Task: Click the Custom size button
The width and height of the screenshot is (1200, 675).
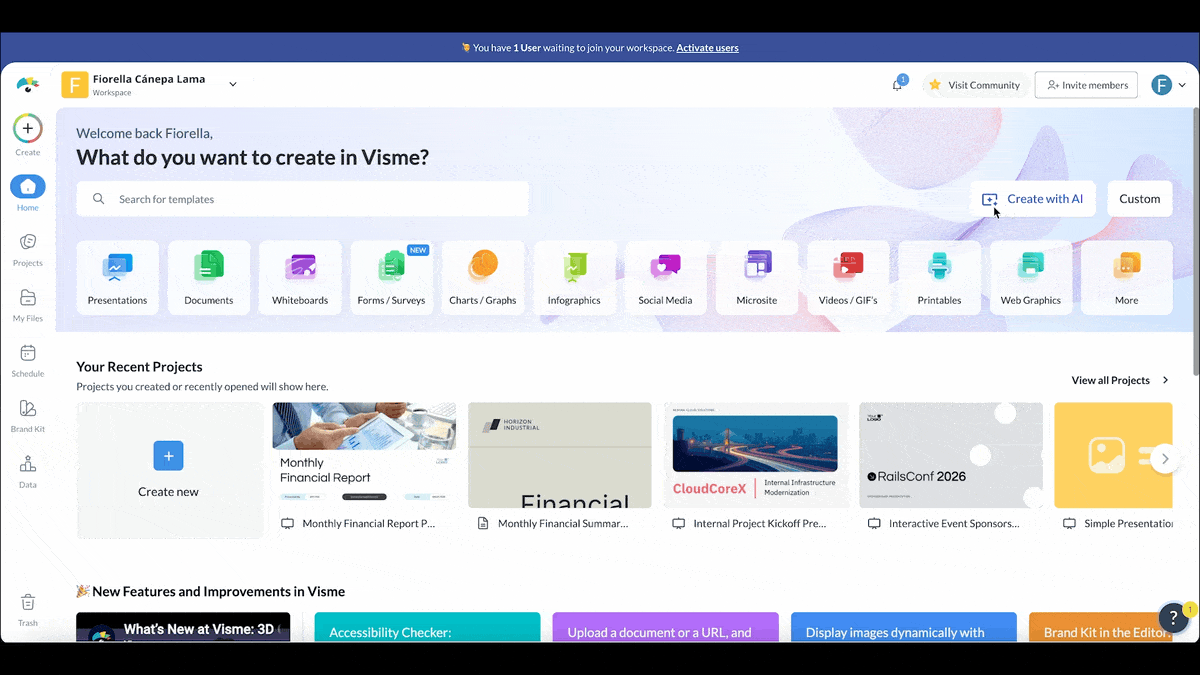Action: pyautogui.click(x=1140, y=199)
